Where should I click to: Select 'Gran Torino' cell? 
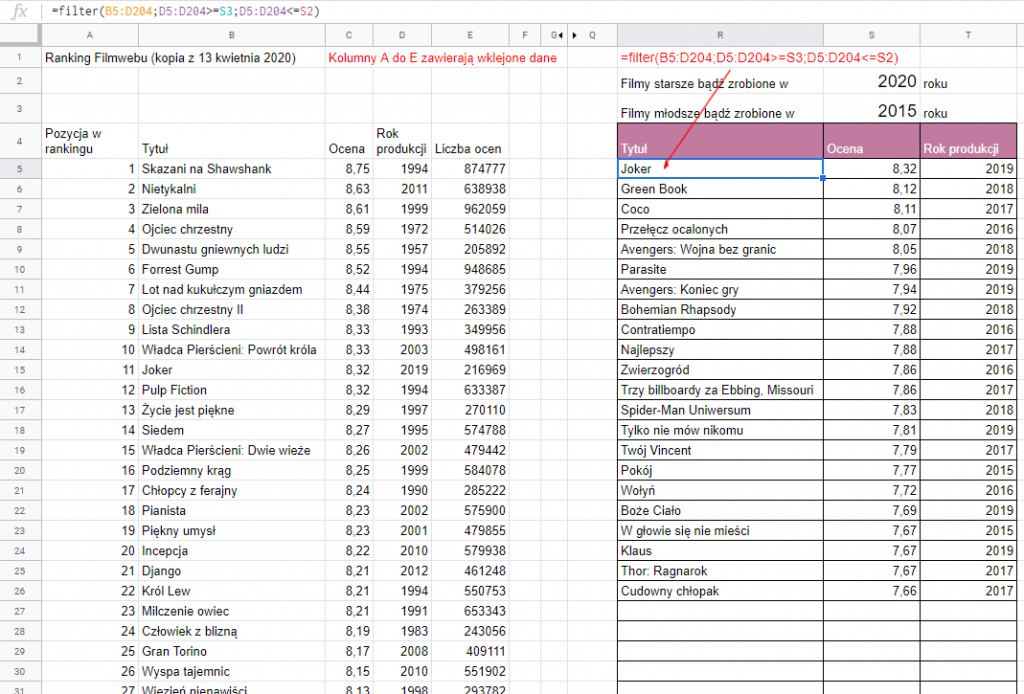[232, 652]
